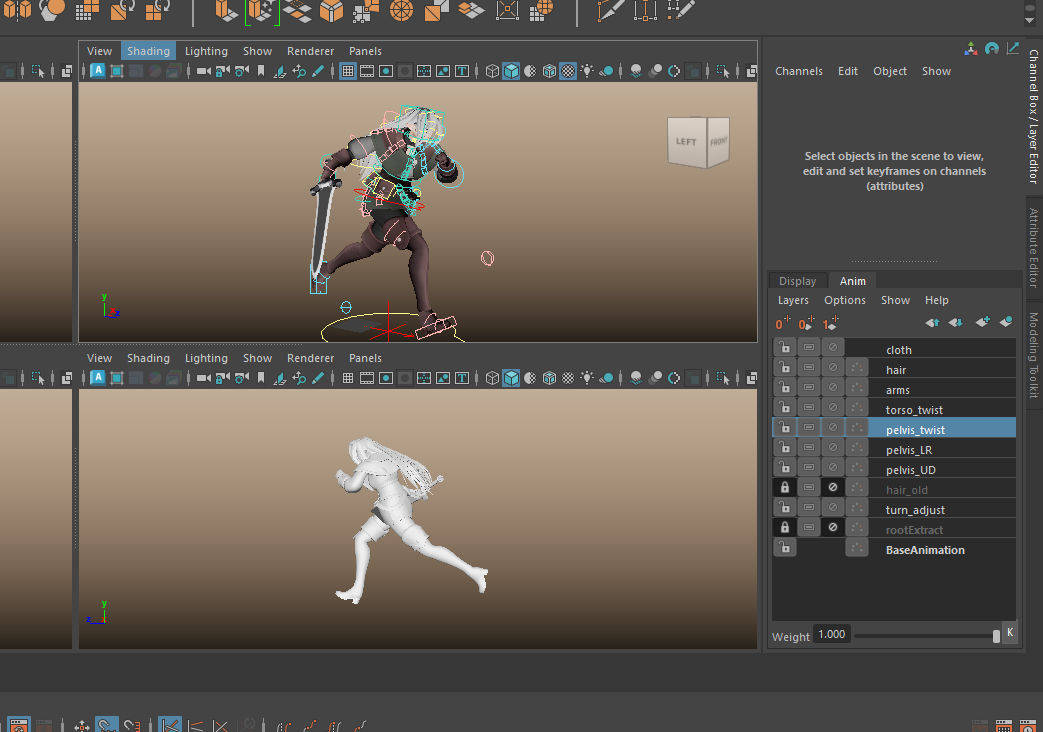
Task: Click the use all lights bulb icon
Action: tap(587, 71)
